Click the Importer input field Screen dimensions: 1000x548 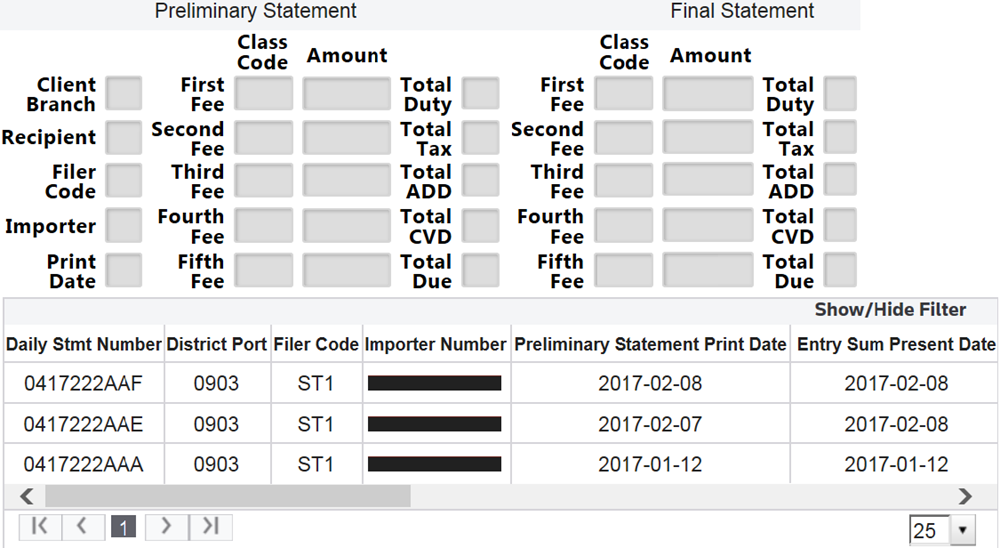124,226
